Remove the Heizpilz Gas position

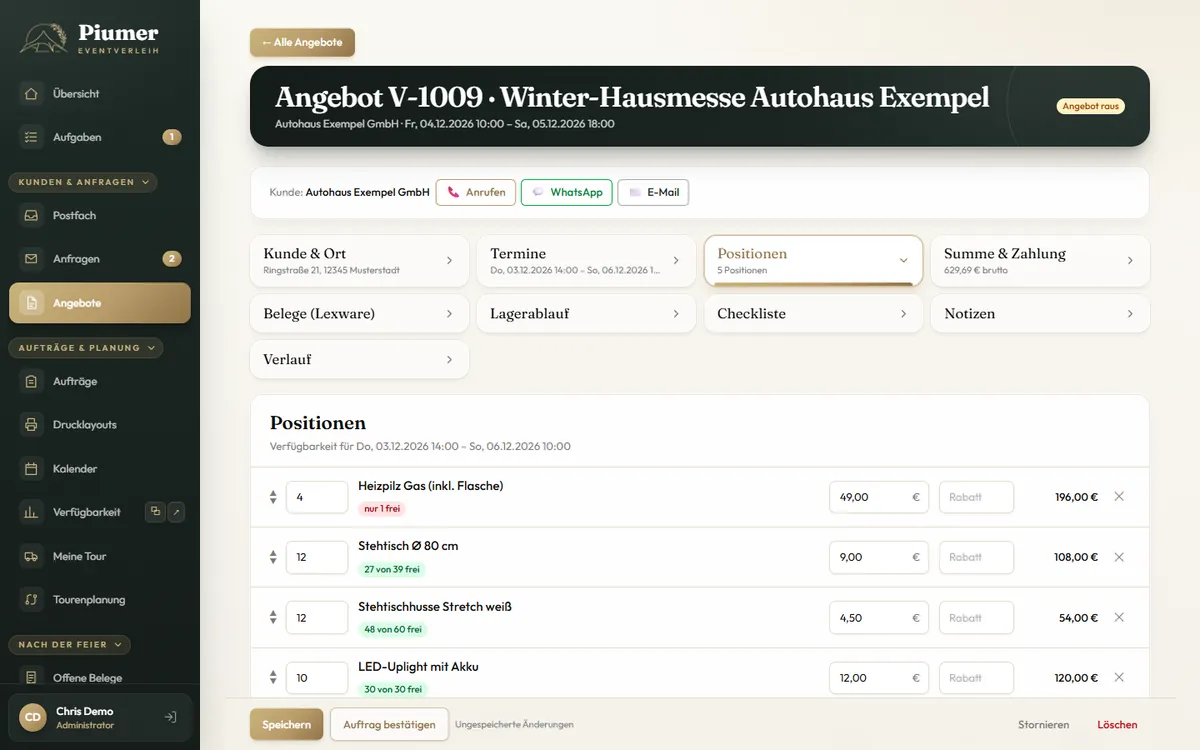1119,497
